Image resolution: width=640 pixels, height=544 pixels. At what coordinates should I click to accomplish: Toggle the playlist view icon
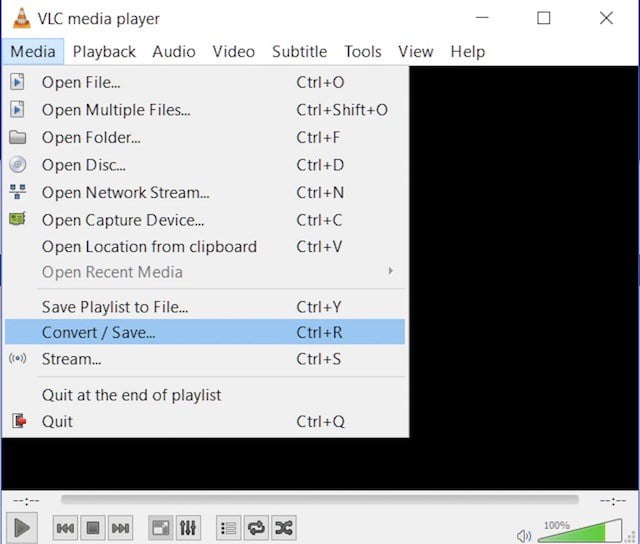click(228, 528)
